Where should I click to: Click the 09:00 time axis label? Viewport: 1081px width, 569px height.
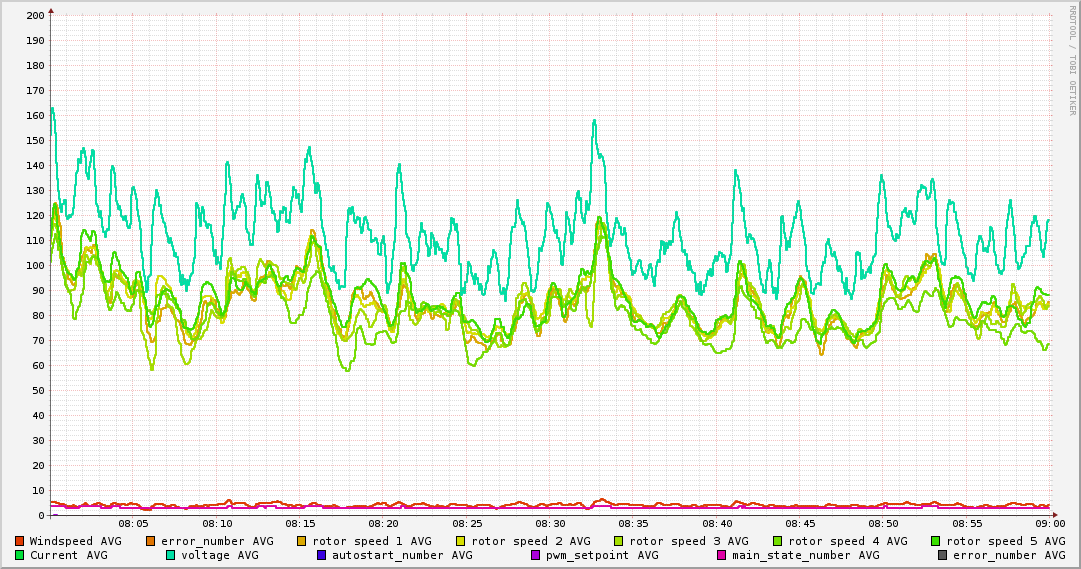tap(1049, 523)
